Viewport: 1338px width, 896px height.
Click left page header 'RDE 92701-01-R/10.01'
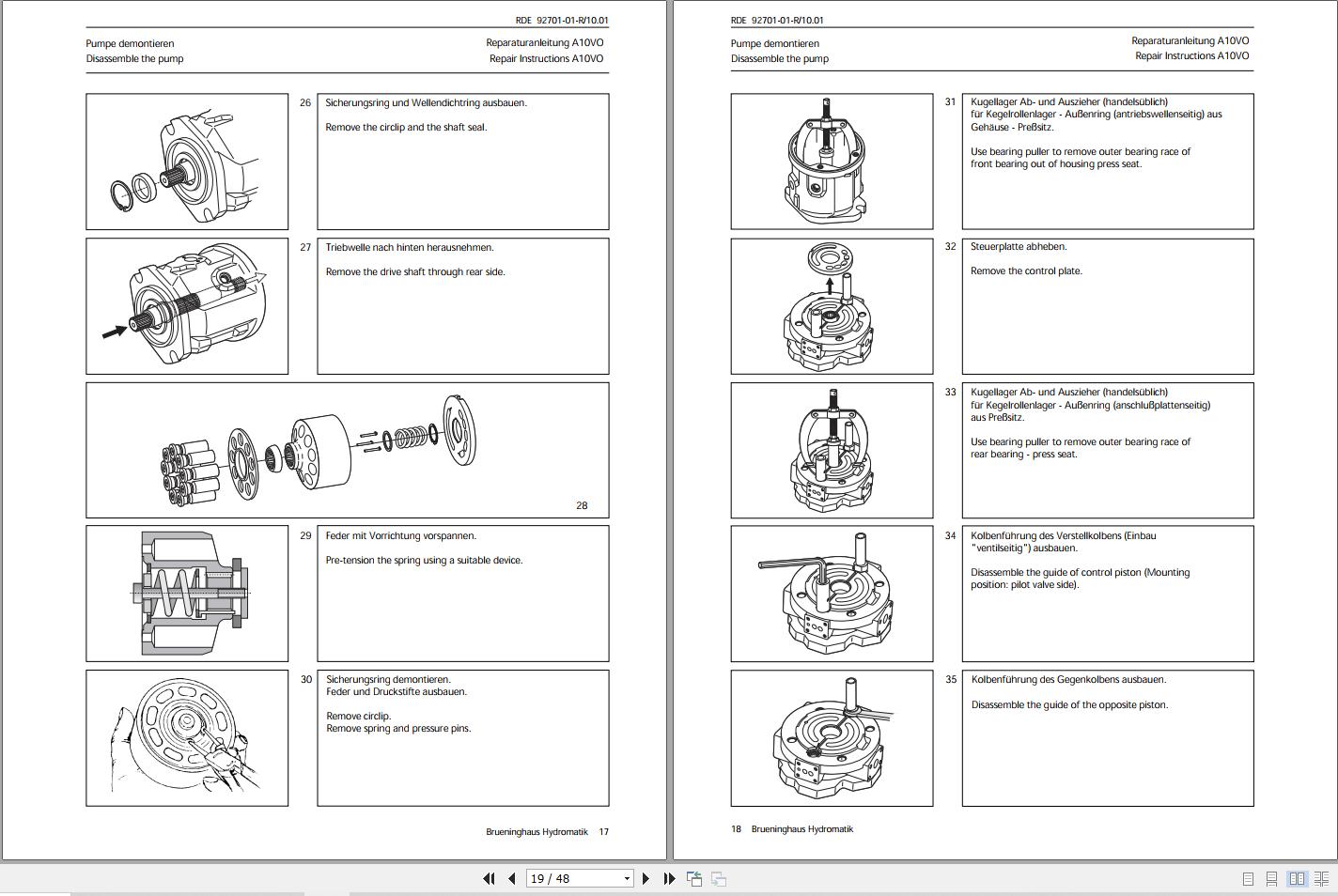tap(562, 20)
